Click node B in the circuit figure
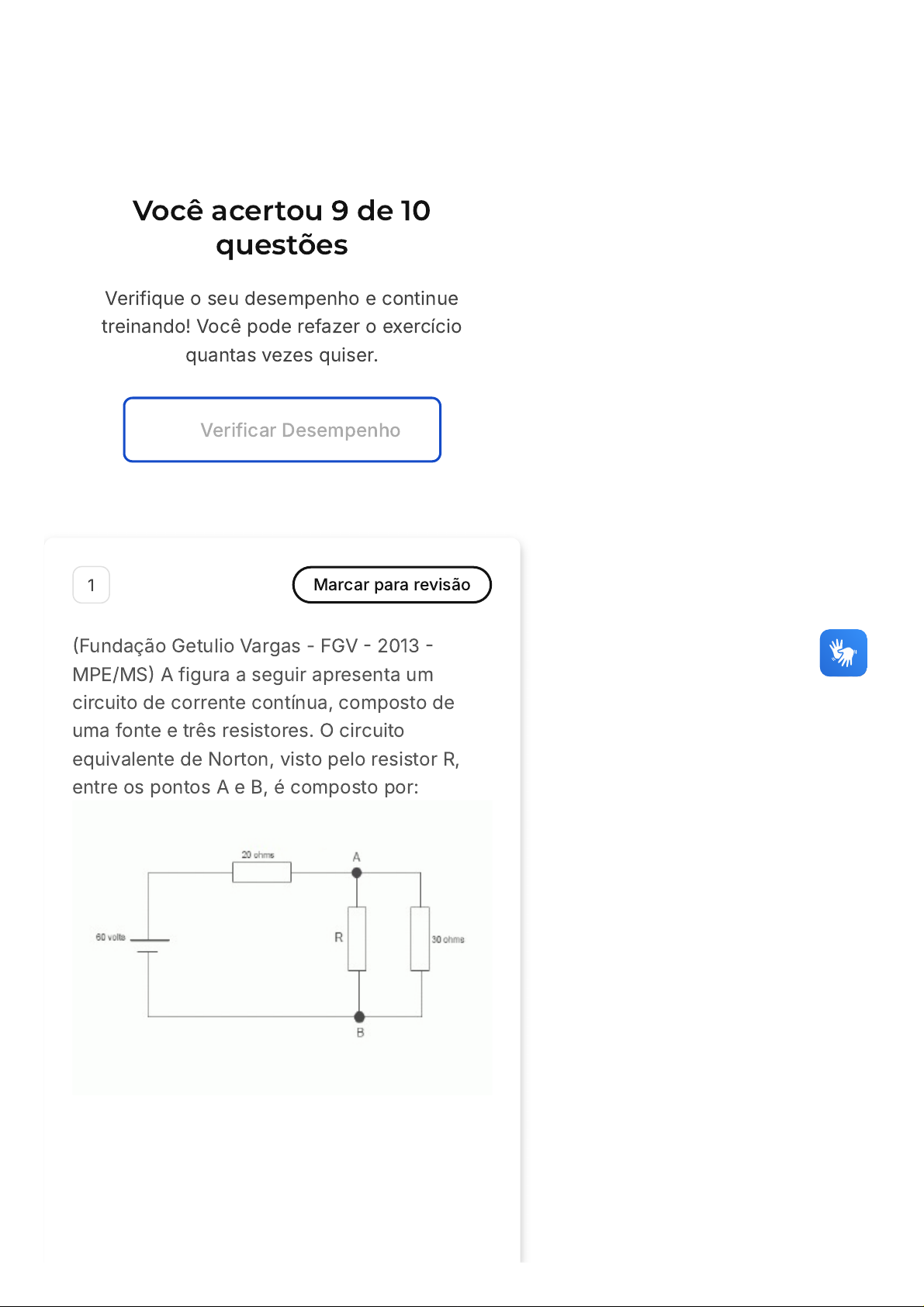This screenshot has width=924, height=1307. 359,1017
